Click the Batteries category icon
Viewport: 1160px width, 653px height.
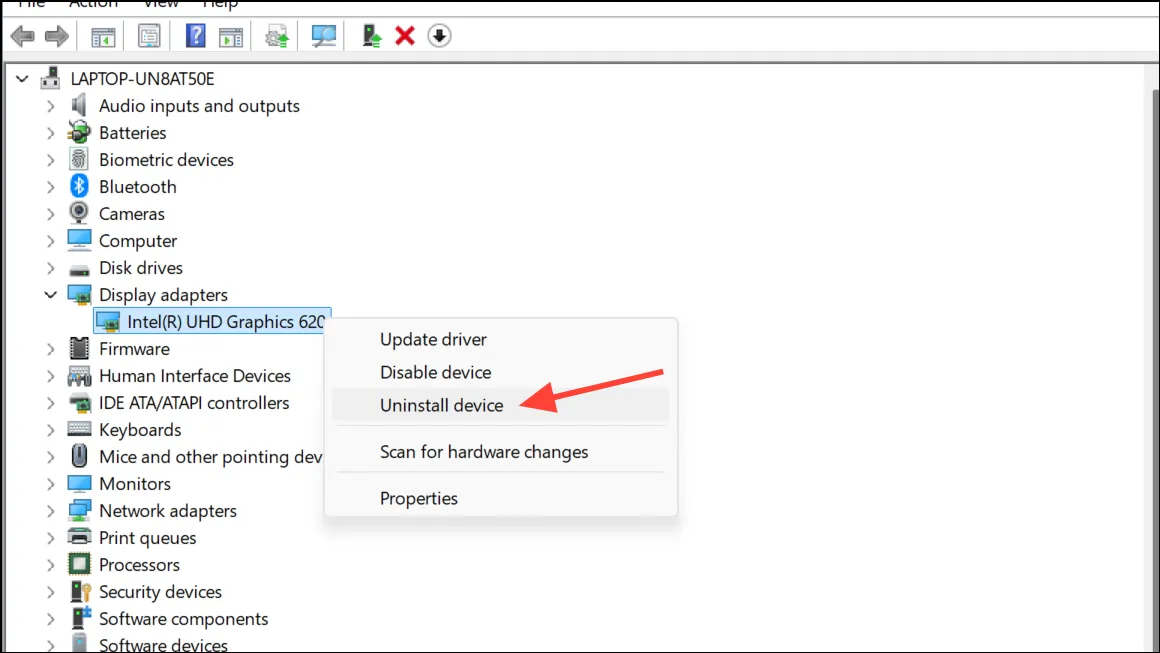78,132
